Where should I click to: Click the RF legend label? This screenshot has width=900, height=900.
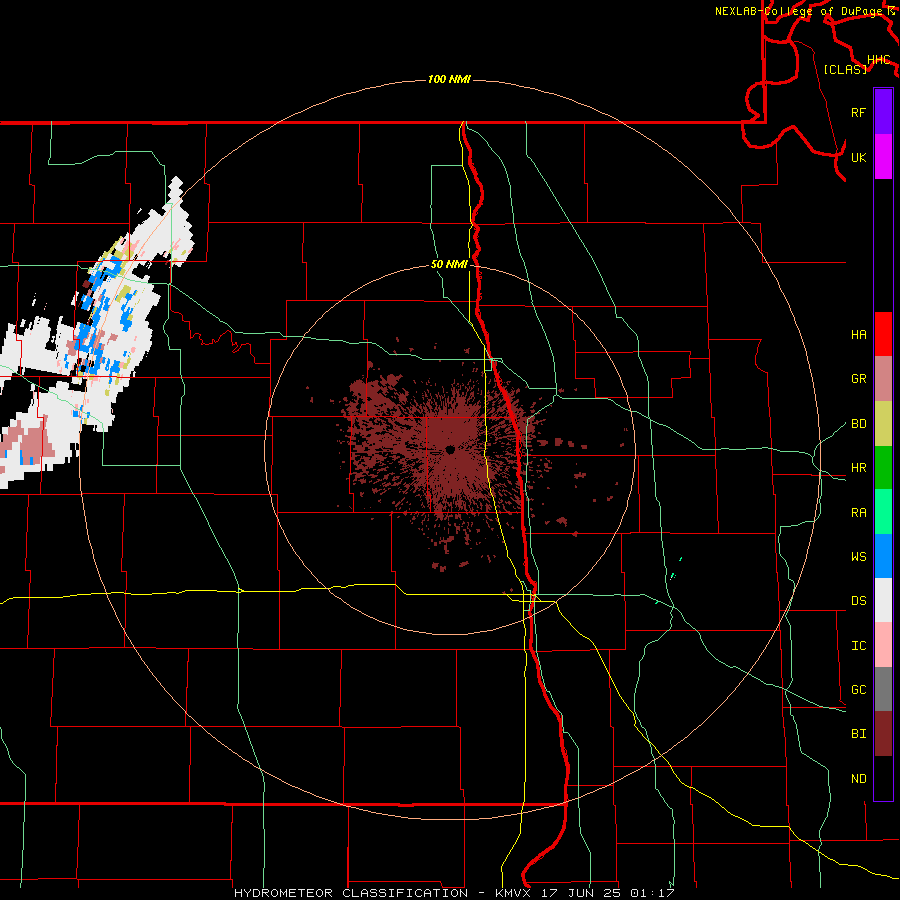click(x=858, y=112)
